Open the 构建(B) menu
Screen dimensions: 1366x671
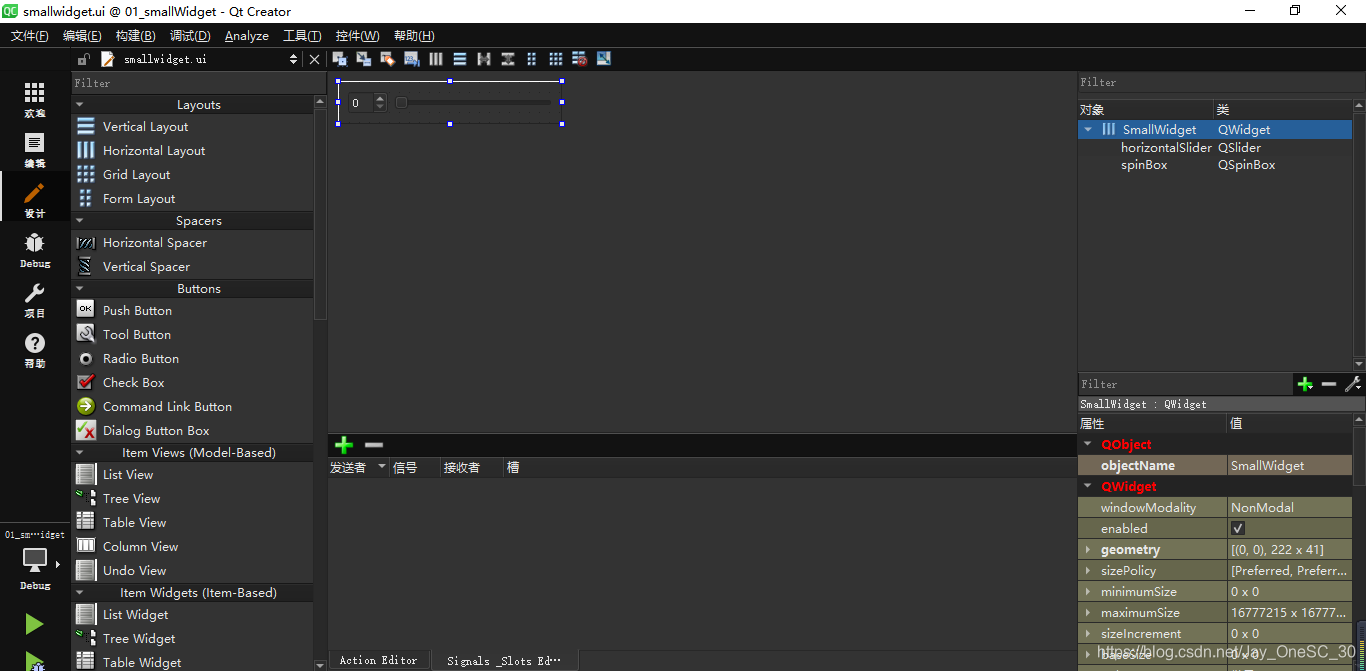click(x=136, y=35)
